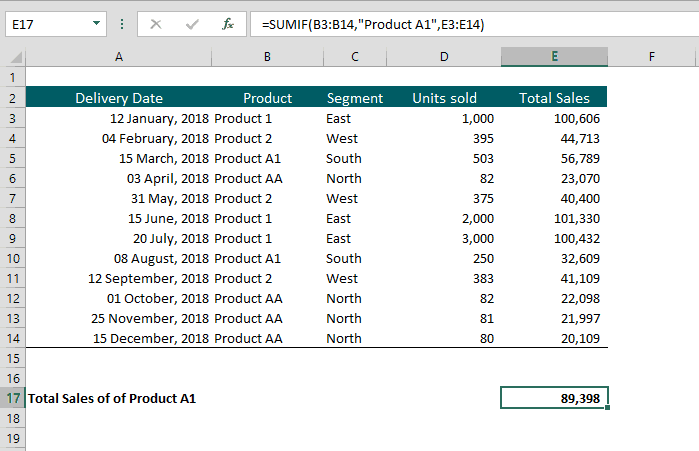Select cell with 12 January, 2018

119,119
